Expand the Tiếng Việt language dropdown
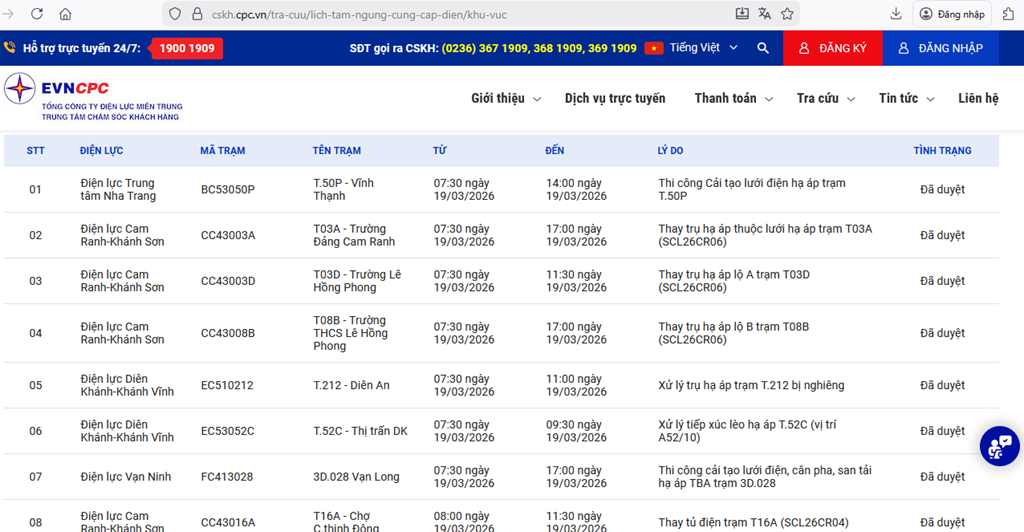The width and height of the screenshot is (1024, 532). click(703, 48)
